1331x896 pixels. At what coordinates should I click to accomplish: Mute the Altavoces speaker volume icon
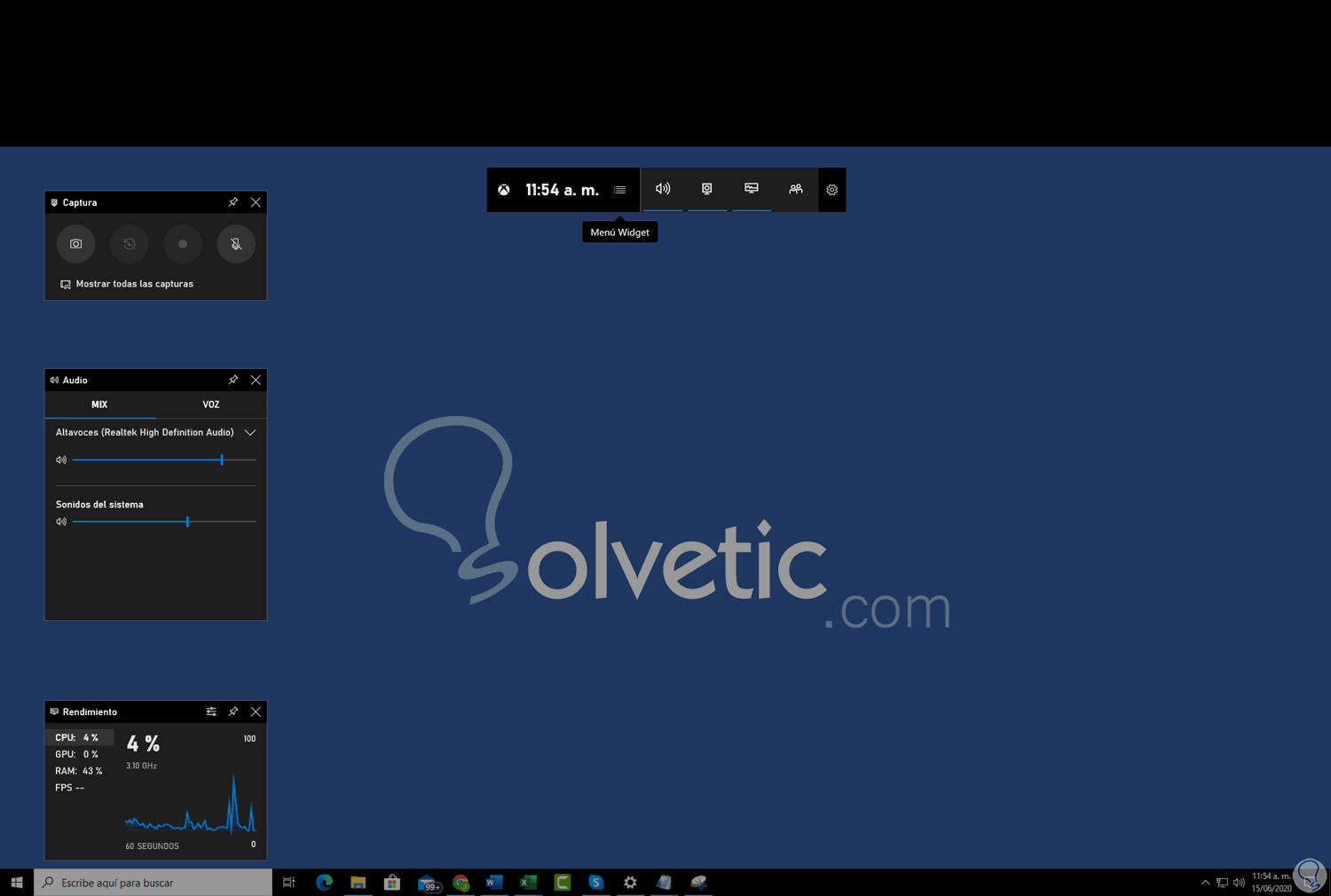[x=61, y=460]
